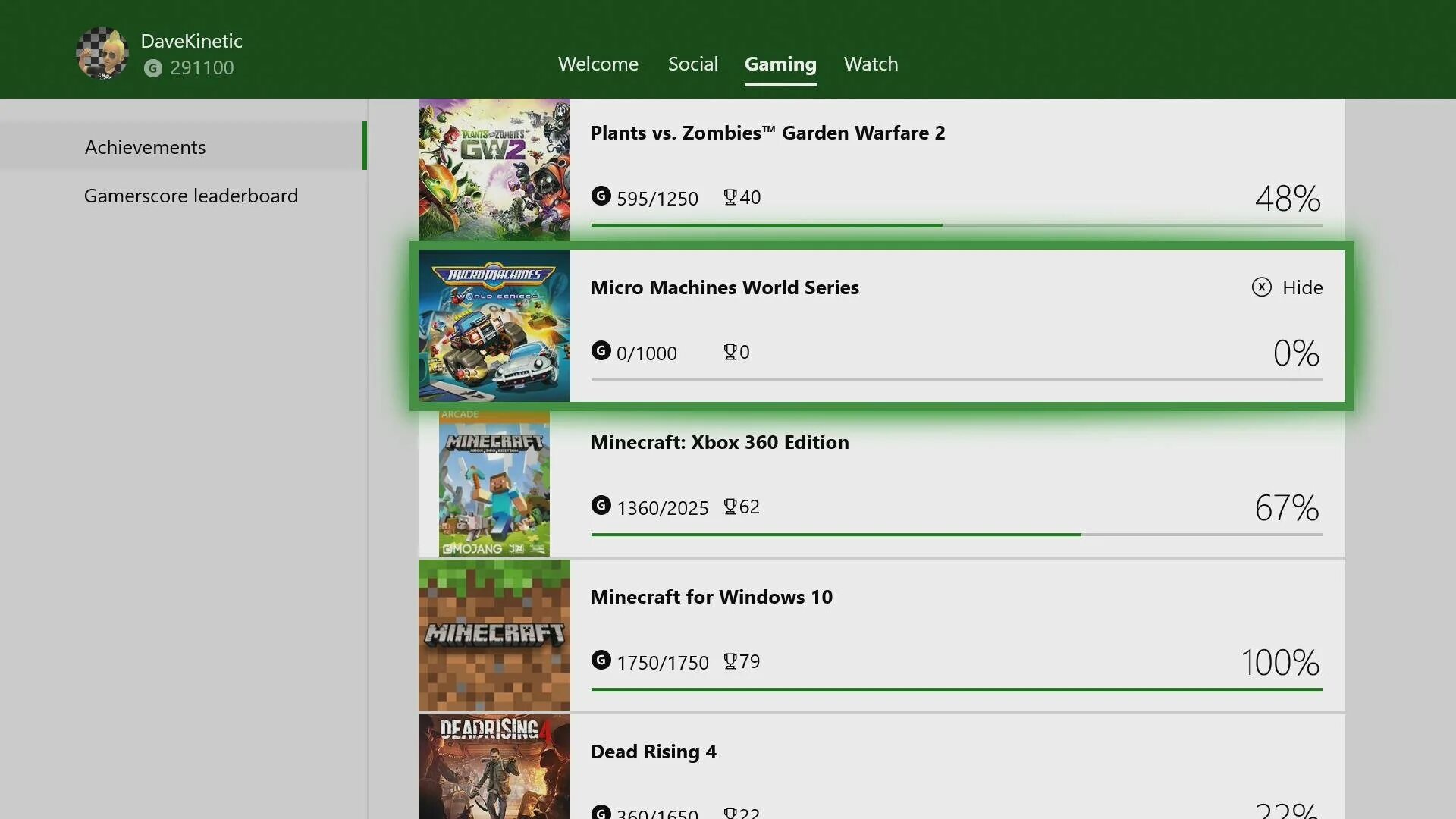Click the Gamerscore G icon on Minecraft for Windows 10
Screen dimensions: 1456x819
(600, 660)
